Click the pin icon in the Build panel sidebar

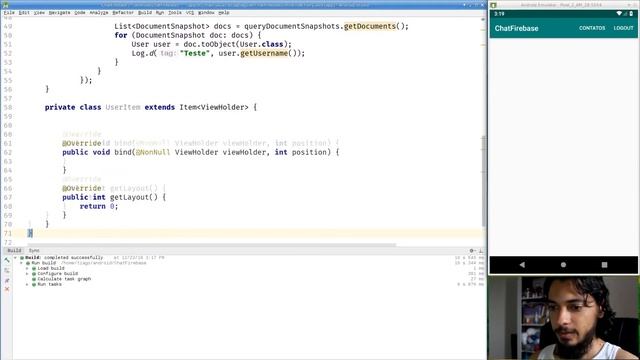coord(7,280)
